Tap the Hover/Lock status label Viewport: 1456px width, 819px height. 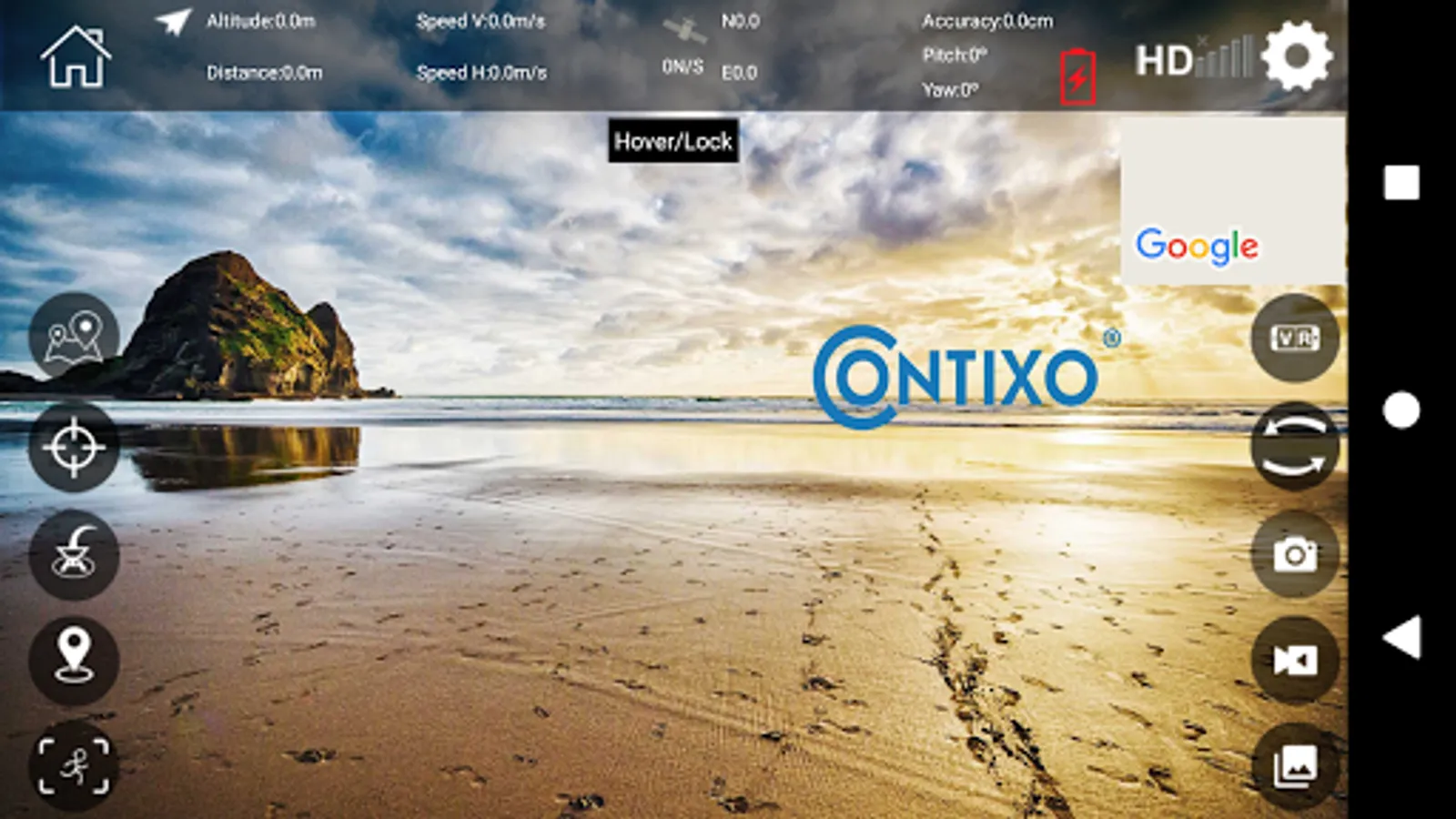pyautogui.click(x=673, y=141)
